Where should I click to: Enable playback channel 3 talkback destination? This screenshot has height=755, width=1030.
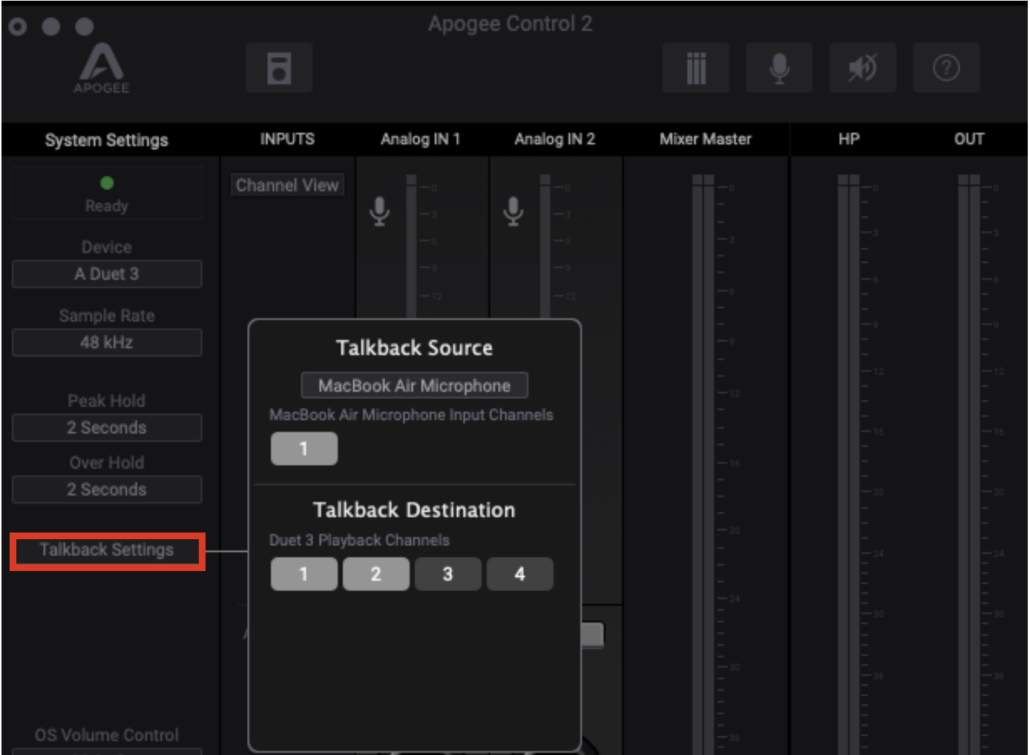pos(448,573)
